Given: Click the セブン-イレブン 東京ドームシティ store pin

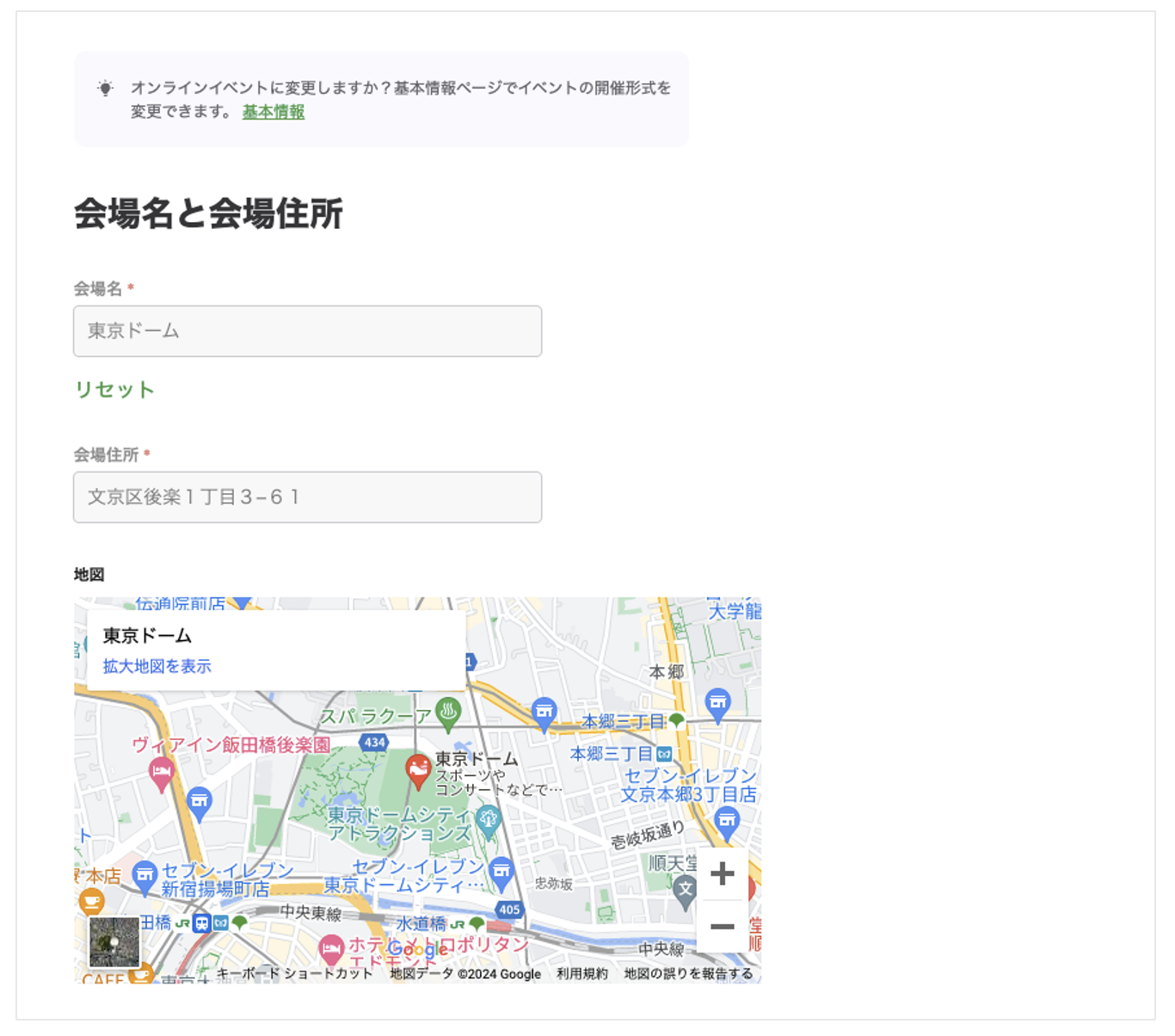Looking at the screenshot, I should pos(501,873).
